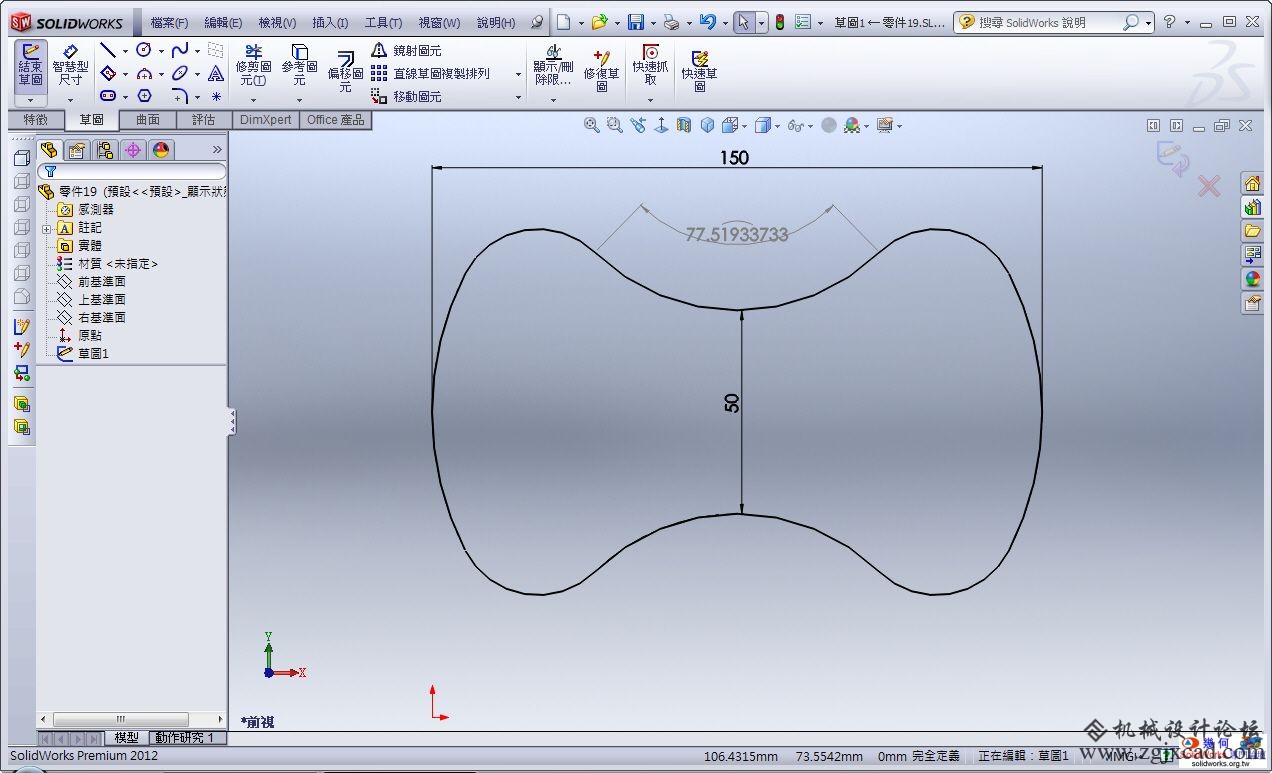This screenshot has width=1272, height=773.
Task: Click the 結束草圖 (Exit Sketch) button
Action: tap(31, 65)
